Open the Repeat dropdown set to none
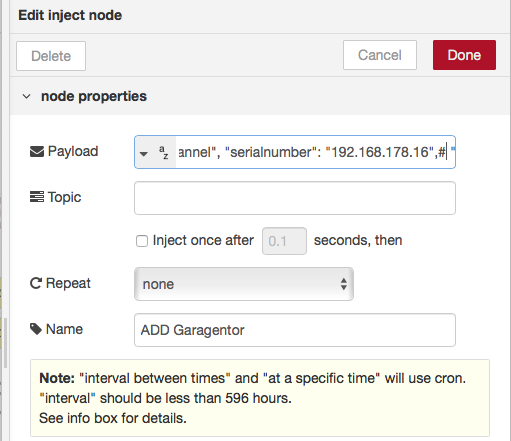511x441 pixels. click(x=244, y=284)
